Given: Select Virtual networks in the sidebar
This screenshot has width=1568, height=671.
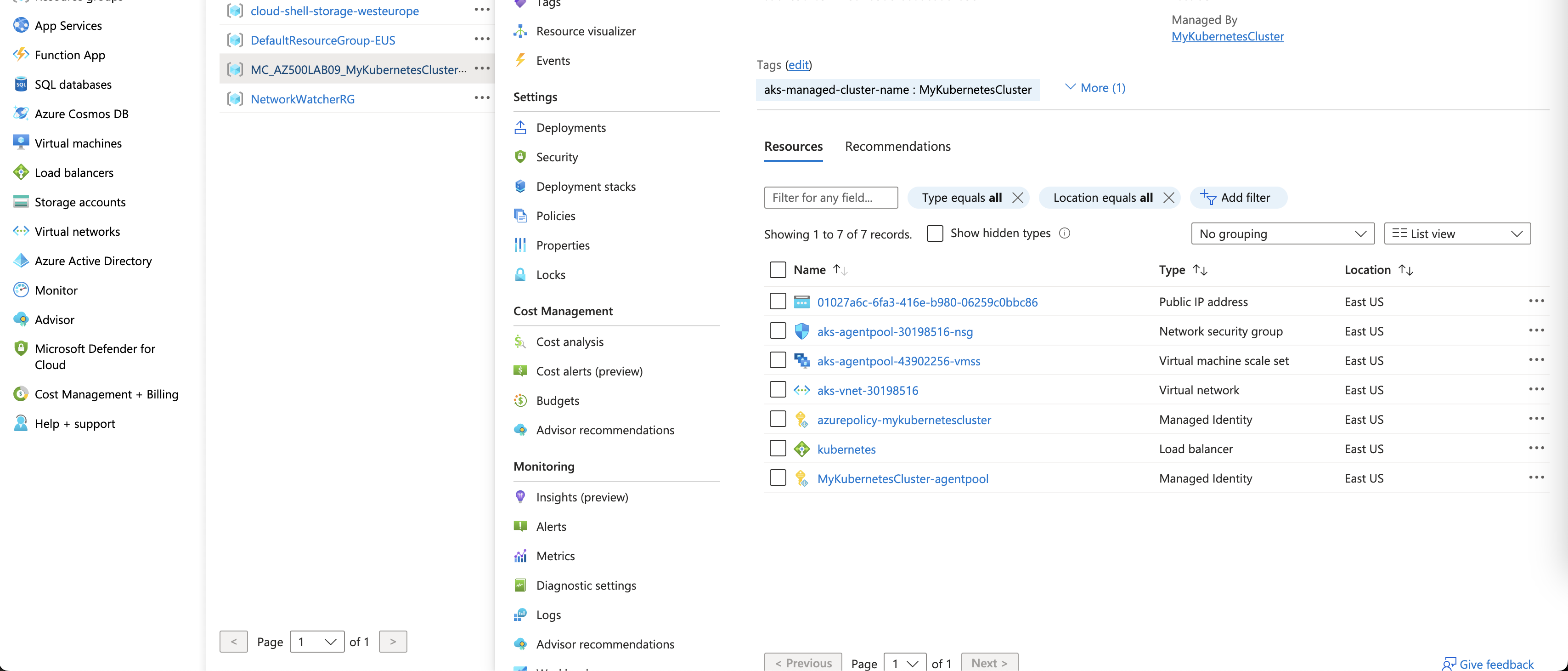Looking at the screenshot, I should (77, 231).
